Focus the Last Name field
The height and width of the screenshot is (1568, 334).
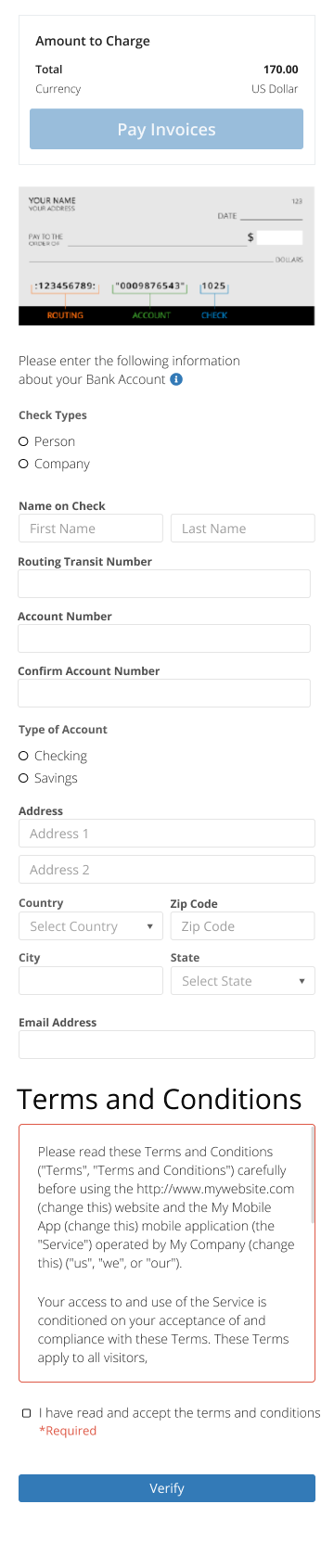[243, 529]
